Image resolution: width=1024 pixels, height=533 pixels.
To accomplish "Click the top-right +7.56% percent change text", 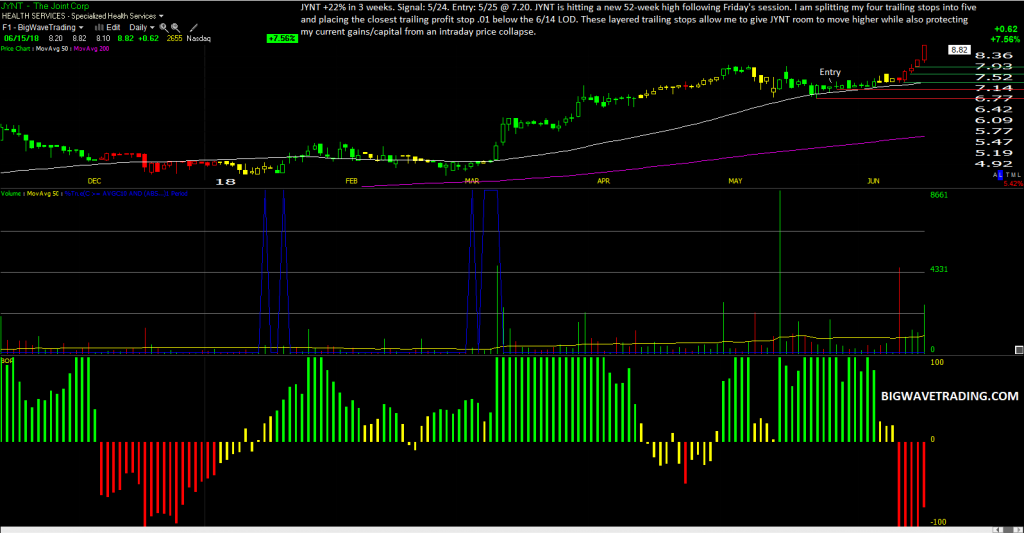I will tap(1005, 39).
